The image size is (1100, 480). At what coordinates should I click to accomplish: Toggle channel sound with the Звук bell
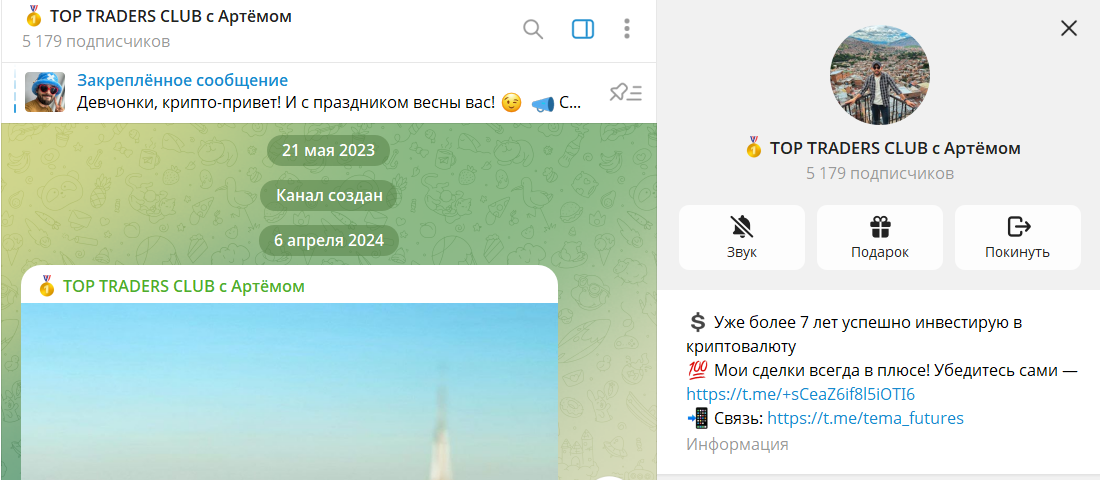click(741, 237)
